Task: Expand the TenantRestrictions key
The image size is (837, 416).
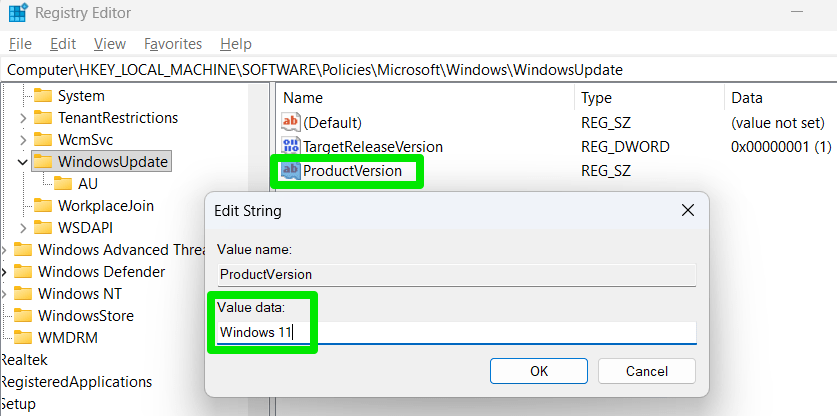Action: [x=23, y=118]
